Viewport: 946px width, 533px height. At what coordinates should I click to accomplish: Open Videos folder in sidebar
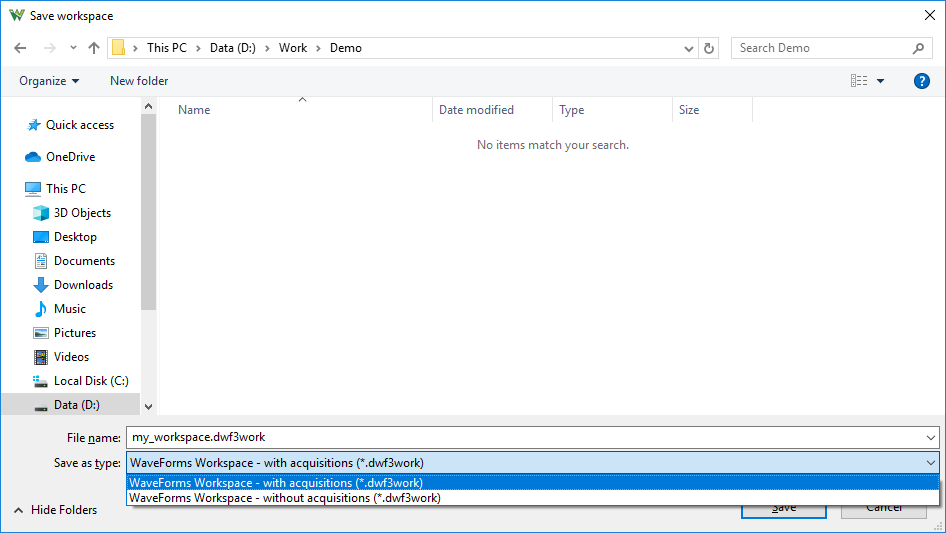tap(70, 357)
